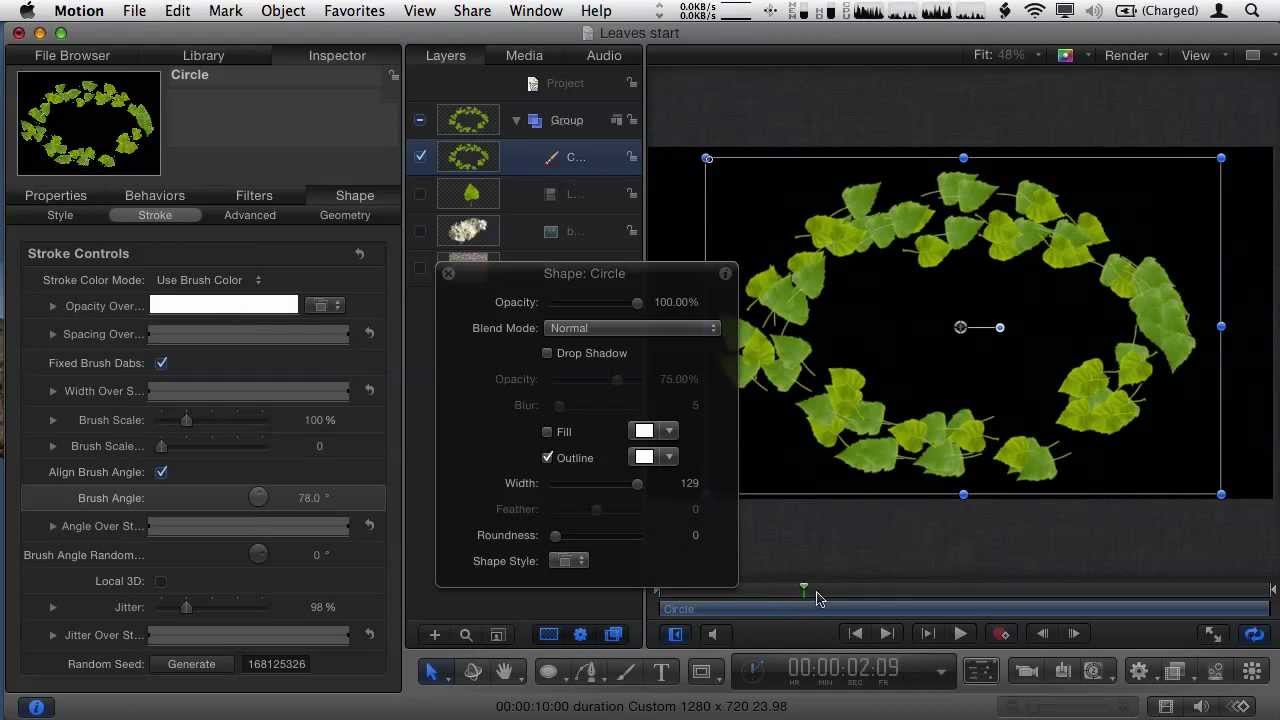The height and width of the screenshot is (720, 1280).
Task: Select the Text tool
Action: pos(661,672)
